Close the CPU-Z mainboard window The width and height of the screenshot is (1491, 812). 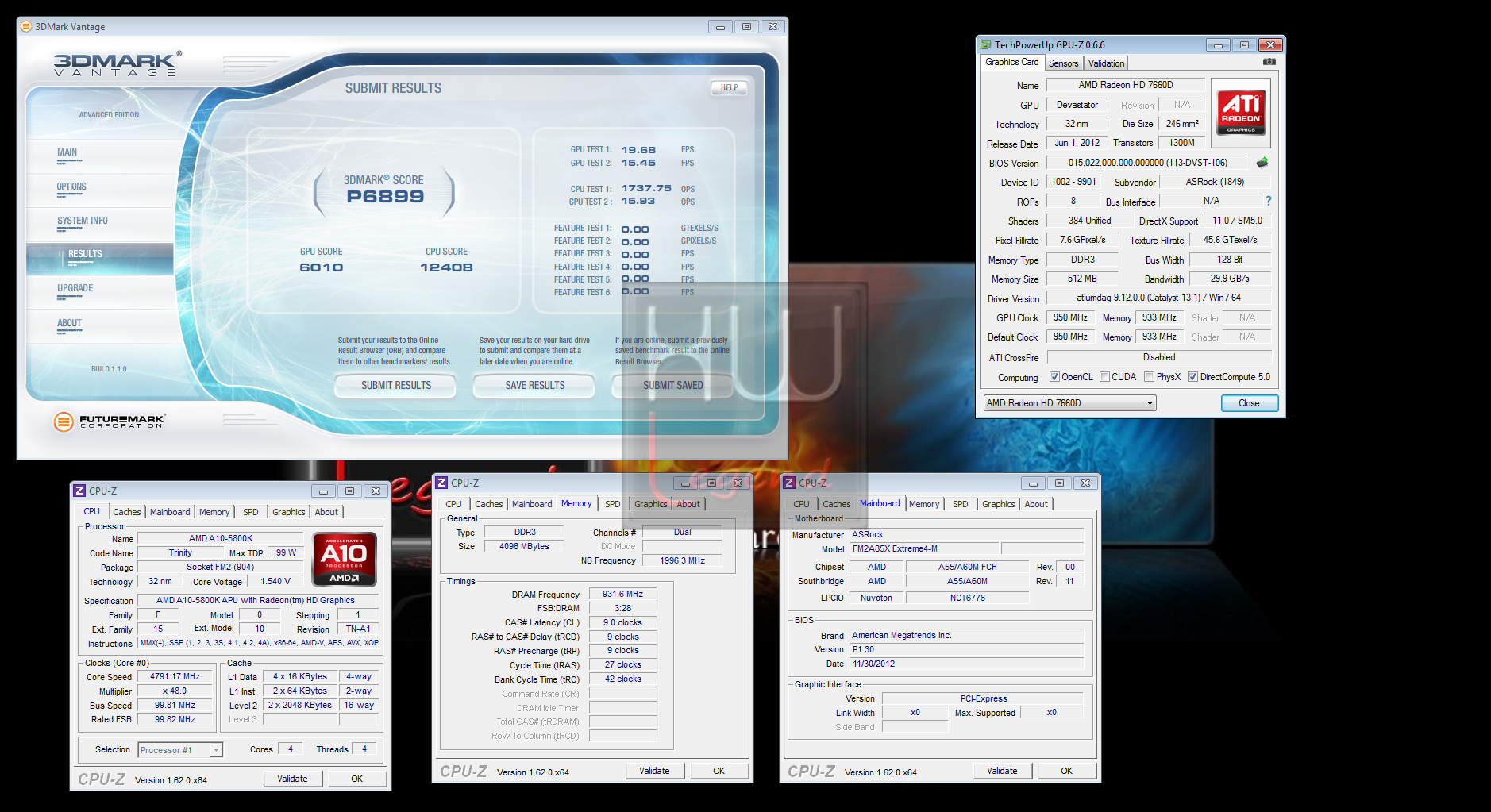pos(1086,483)
